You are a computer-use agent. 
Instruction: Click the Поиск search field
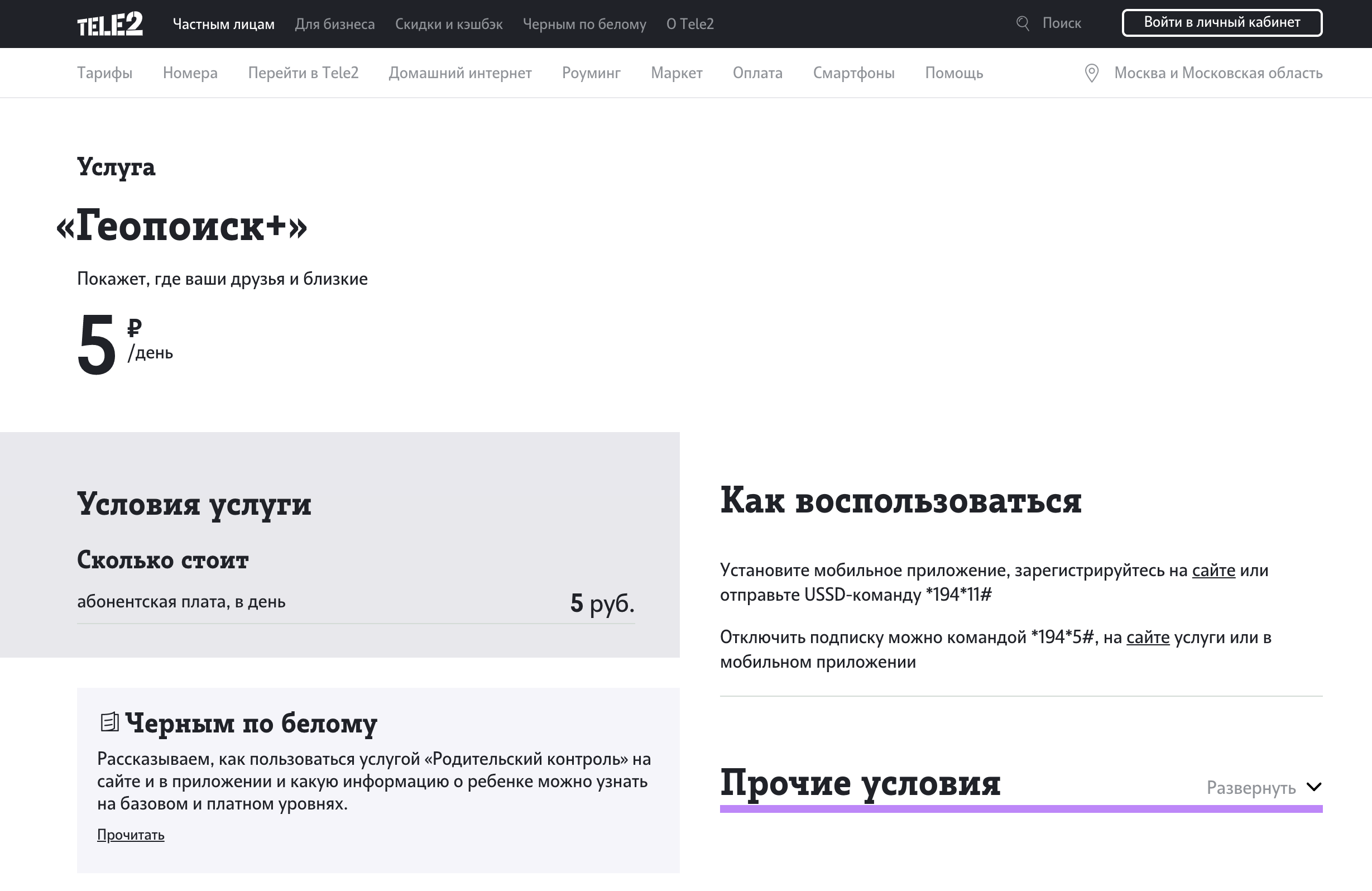click(x=1061, y=23)
